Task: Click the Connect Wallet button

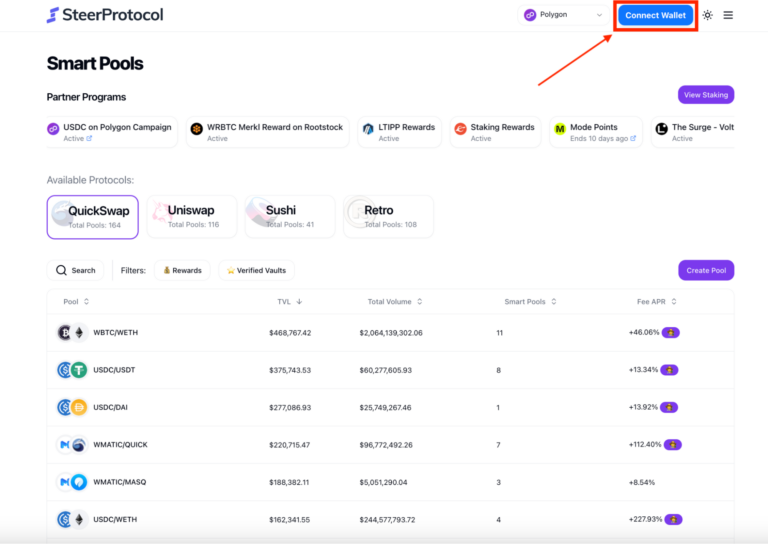Action: pos(655,15)
